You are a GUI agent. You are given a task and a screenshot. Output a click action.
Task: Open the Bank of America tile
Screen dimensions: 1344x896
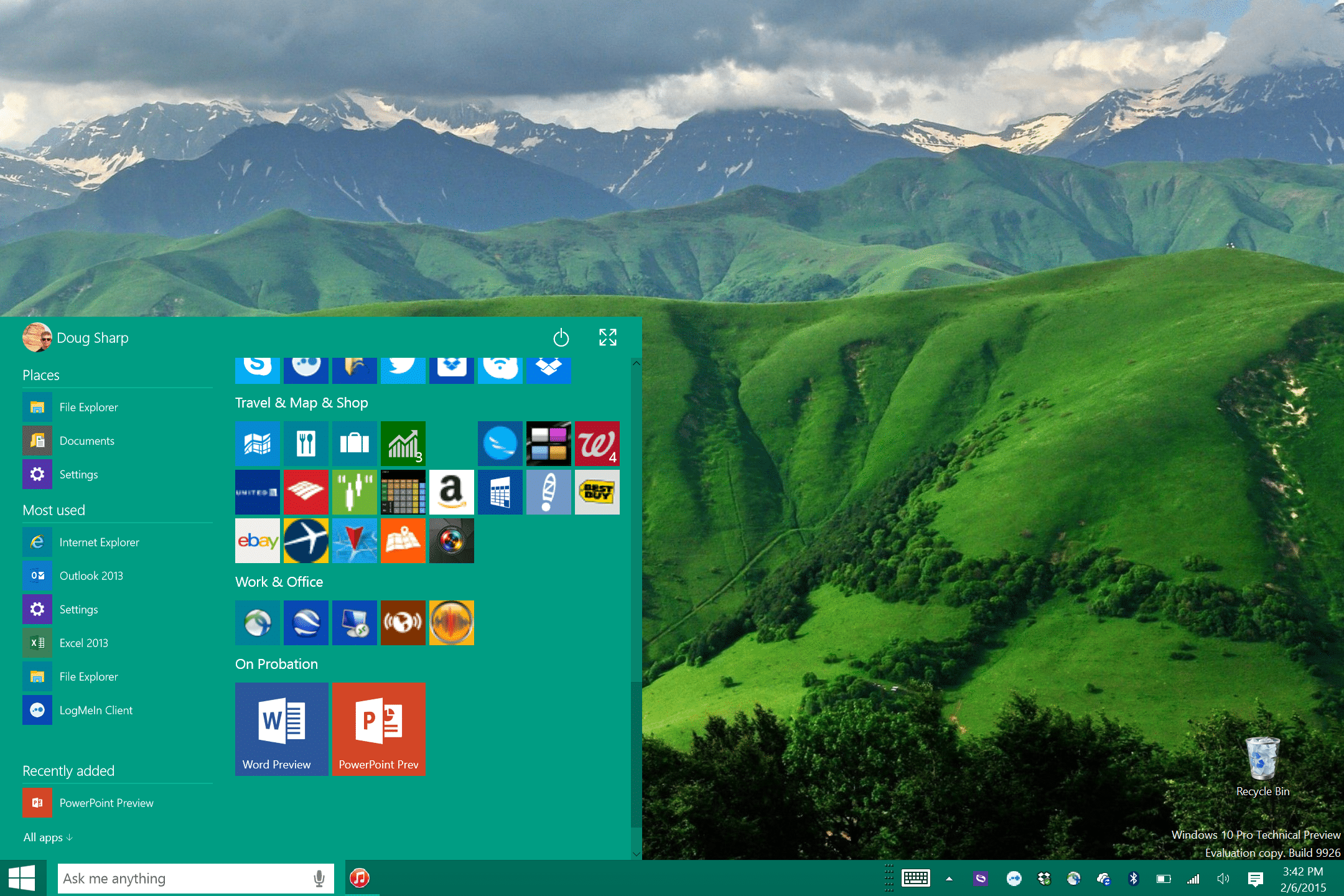pyautogui.click(x=306, y=492)
